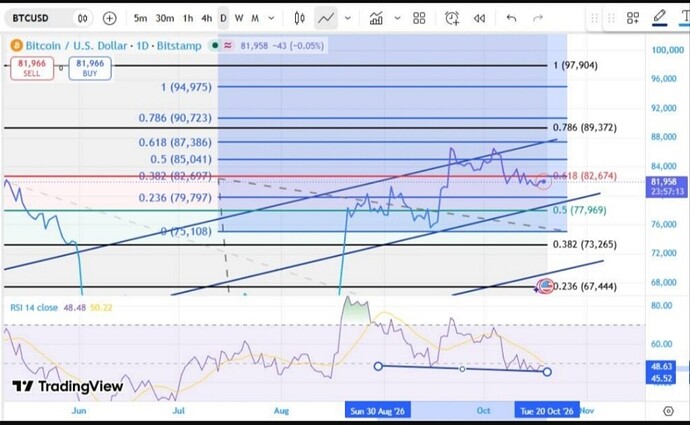Click the 81,966 SELL button
This screenshot has width=690, height=425.
(32, 68)
